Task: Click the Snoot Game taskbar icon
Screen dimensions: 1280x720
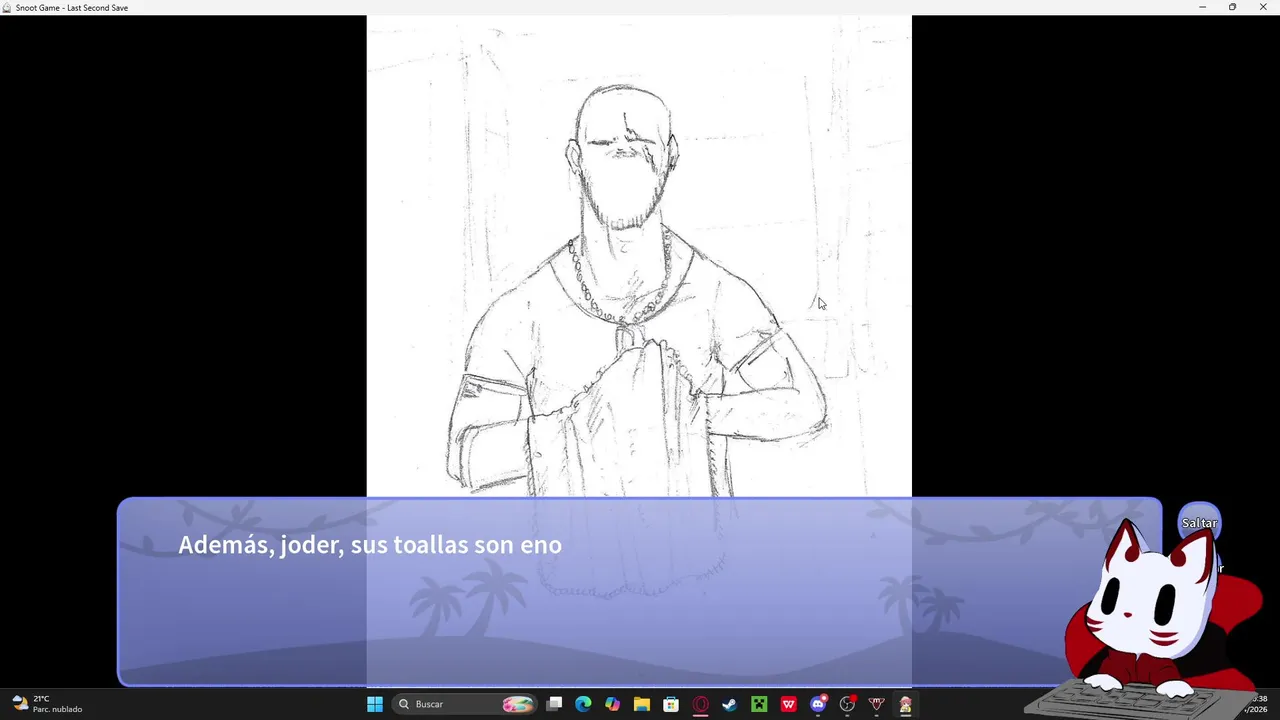Action: pyautogui.click(x=905, y=704)
